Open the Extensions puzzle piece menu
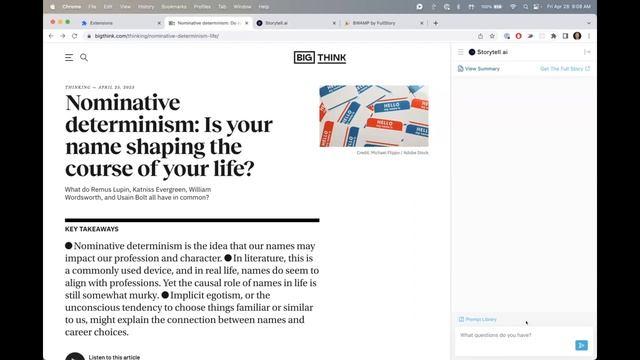This screenshot has width=640, height=360. pos(553,36)
